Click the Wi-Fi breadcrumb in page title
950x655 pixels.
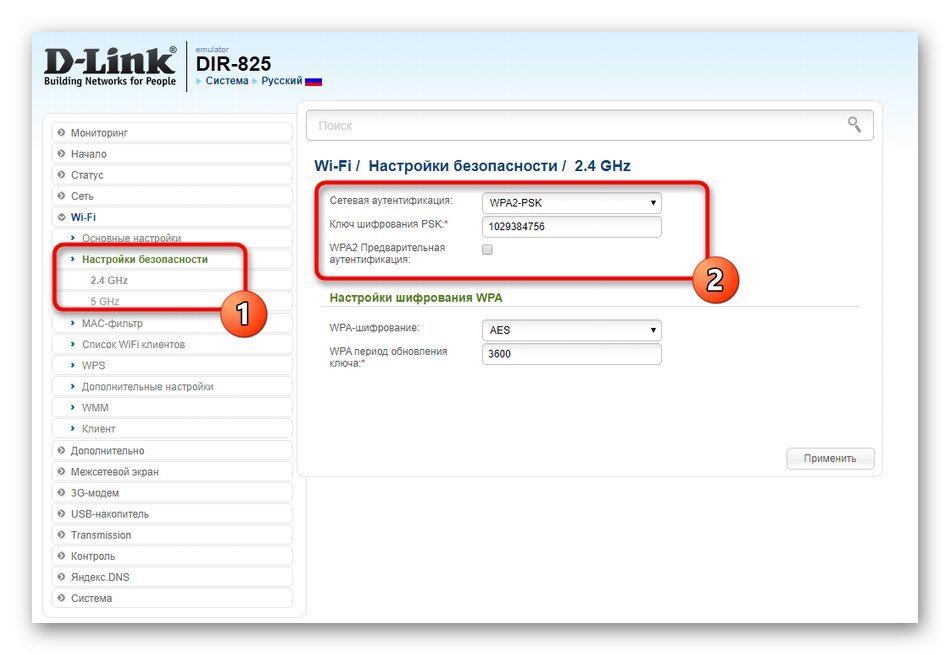[333, 165]
